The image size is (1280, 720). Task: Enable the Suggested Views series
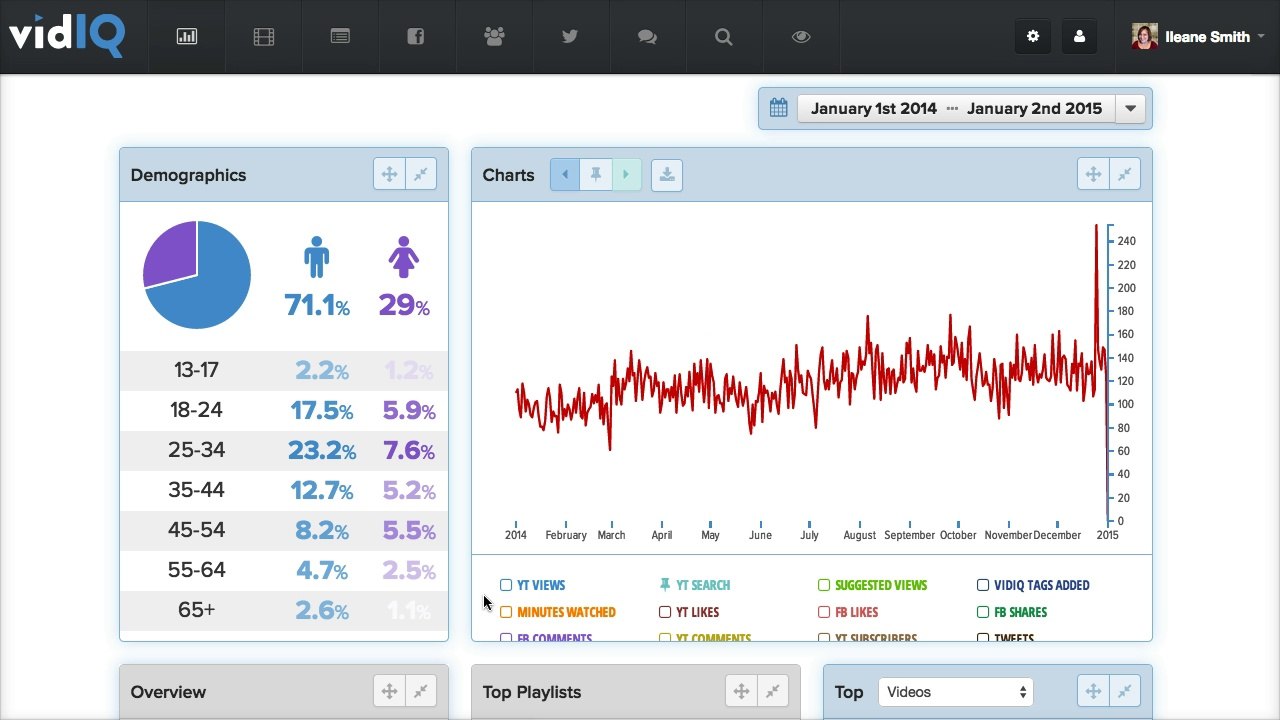(x=824, y=585)
